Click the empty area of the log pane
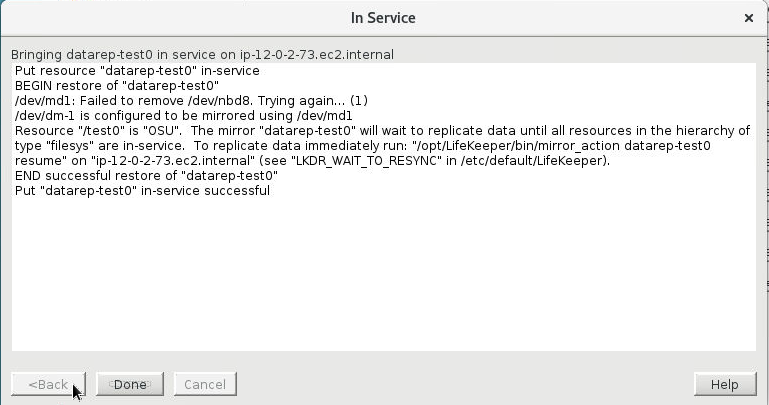769x405 pixels. (x=383, y=280)
